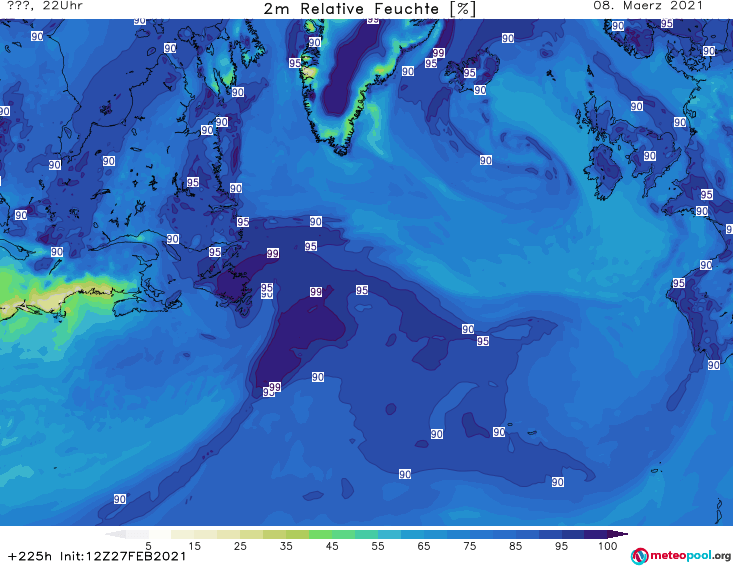Click the '75' color scale label

pyautogui.click(x=469, y=546)
